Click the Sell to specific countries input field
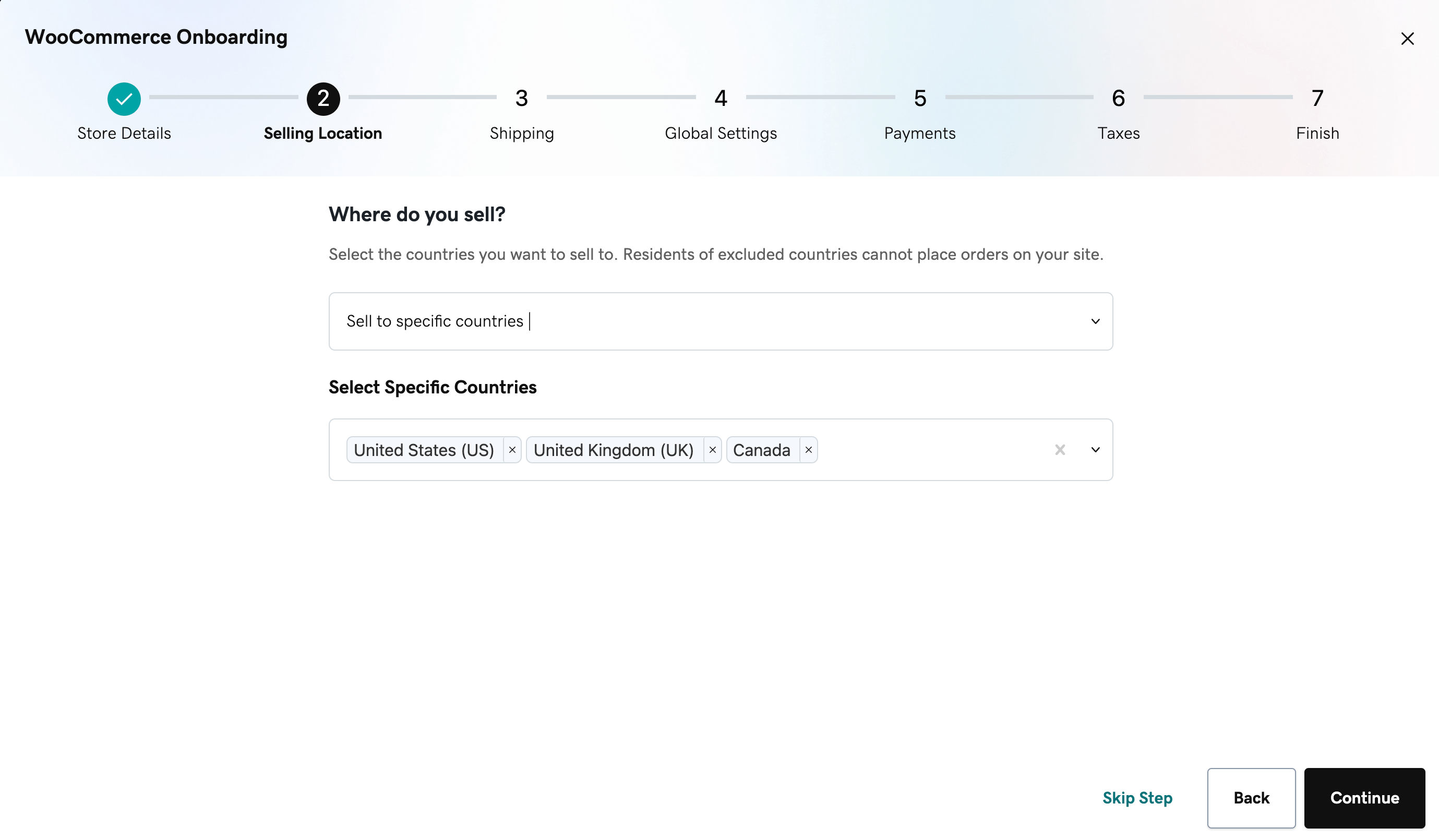Viewport: 1439px width, 840px height. point(720,321)
